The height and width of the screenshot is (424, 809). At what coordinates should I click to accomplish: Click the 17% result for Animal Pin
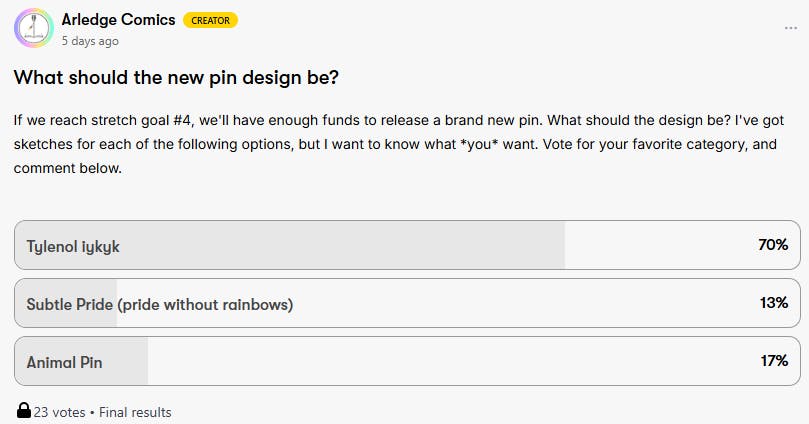[x=773, y=361]
